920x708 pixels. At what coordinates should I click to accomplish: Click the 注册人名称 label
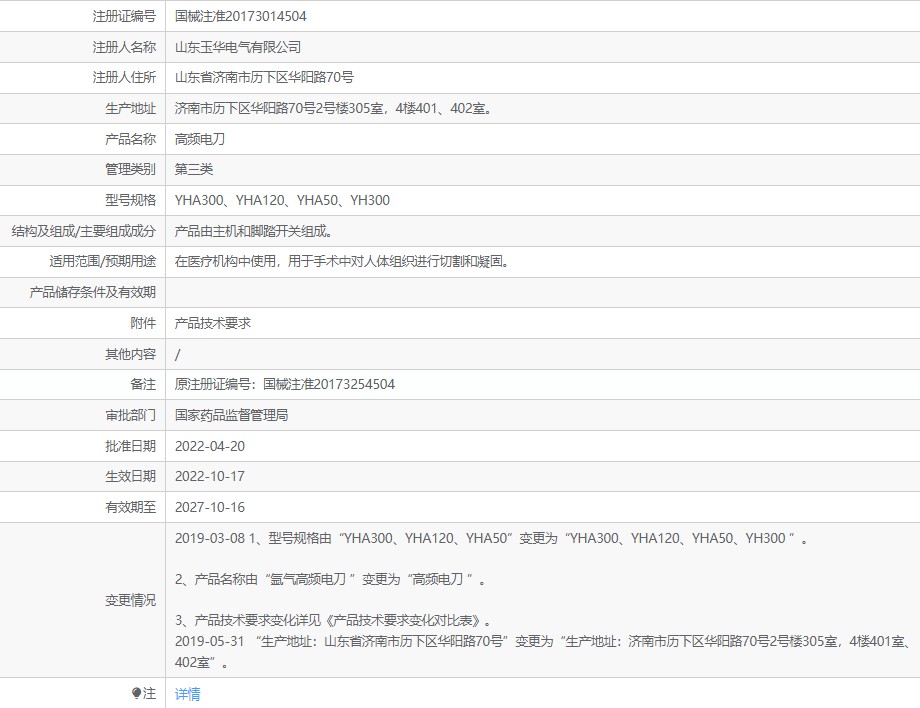124,47
